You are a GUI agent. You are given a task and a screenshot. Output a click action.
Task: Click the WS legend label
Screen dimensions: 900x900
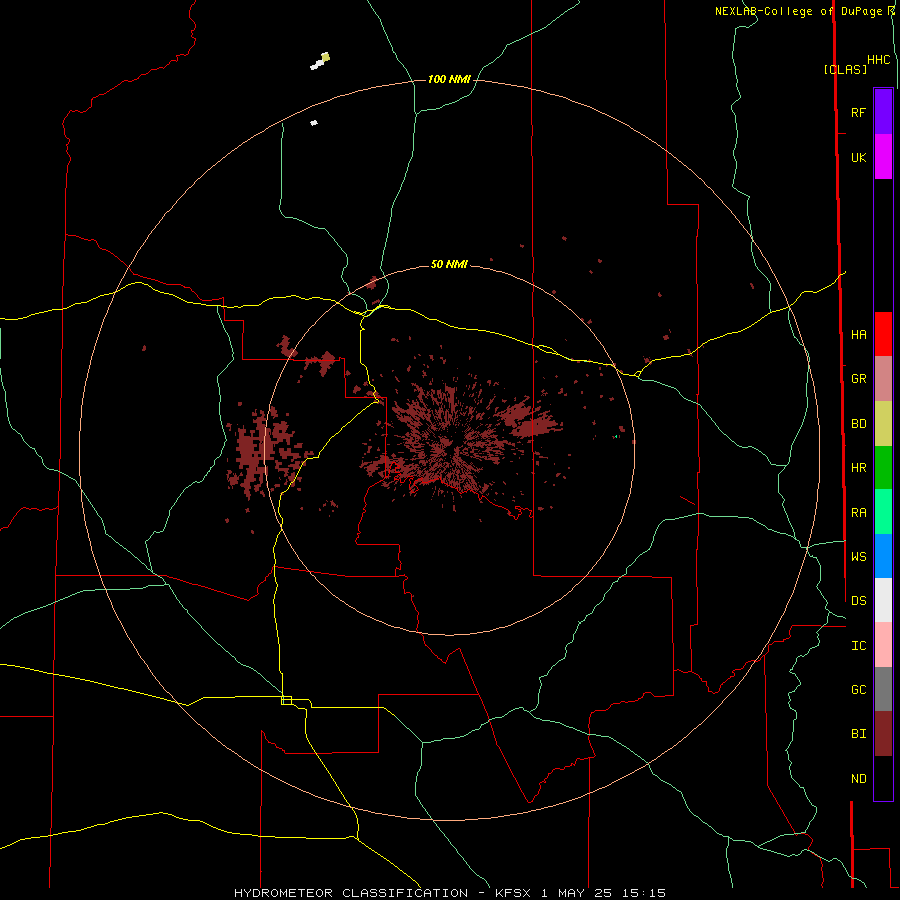pyautogui.click(x=858, y=557)
